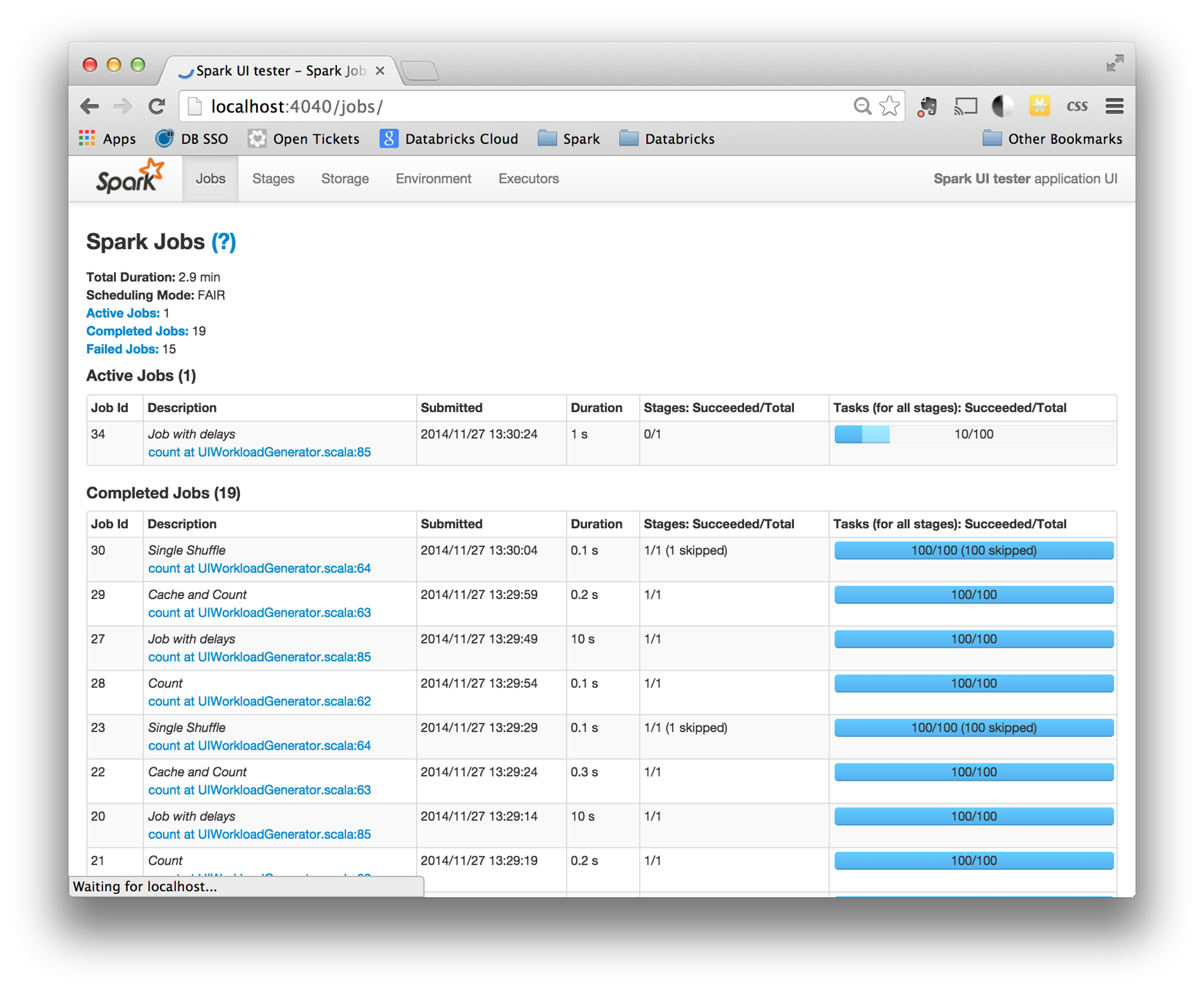Click the browser forward arrow

[x=122, y=106]
